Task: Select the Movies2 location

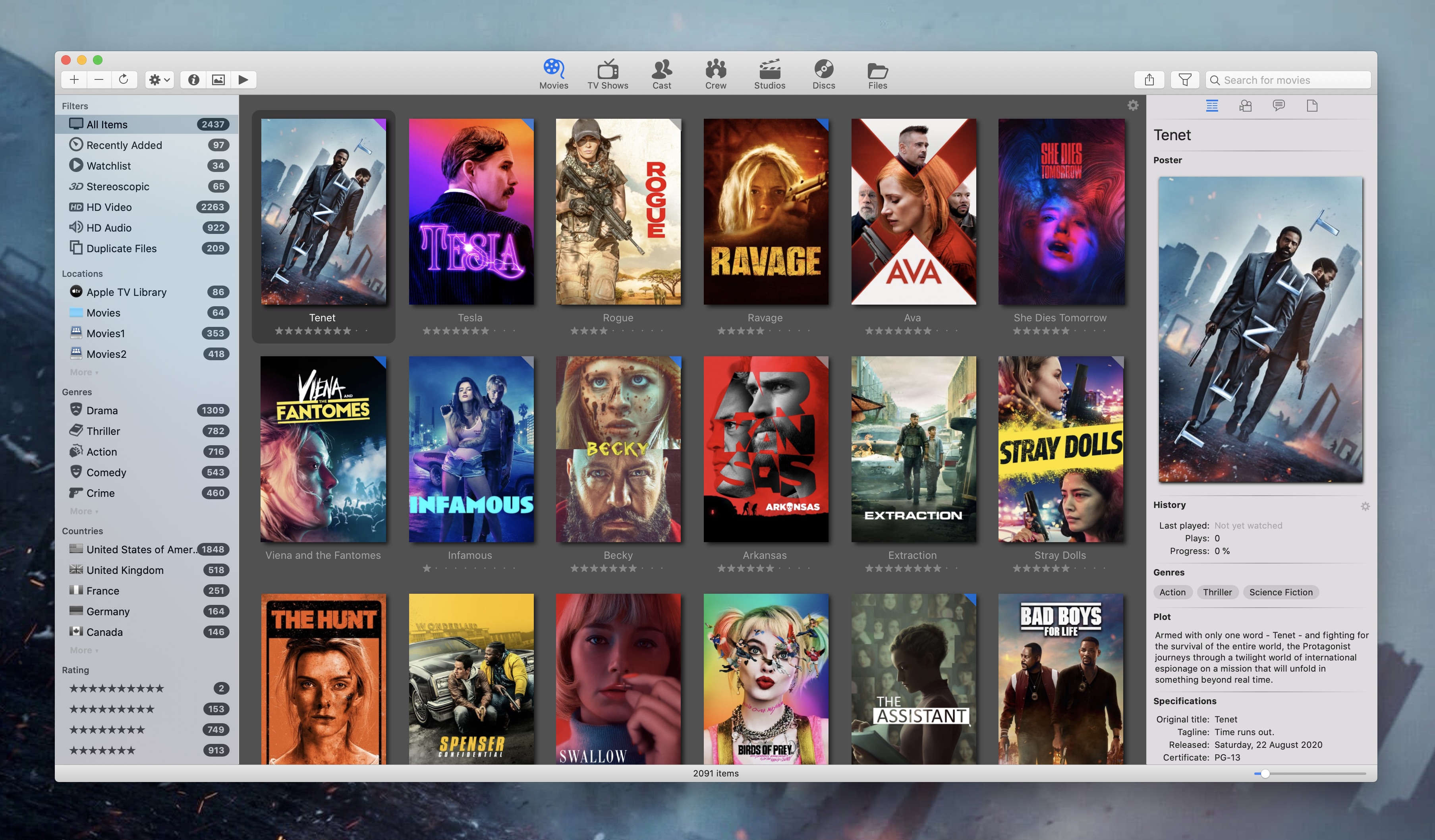Action: (x=146, y=353)
